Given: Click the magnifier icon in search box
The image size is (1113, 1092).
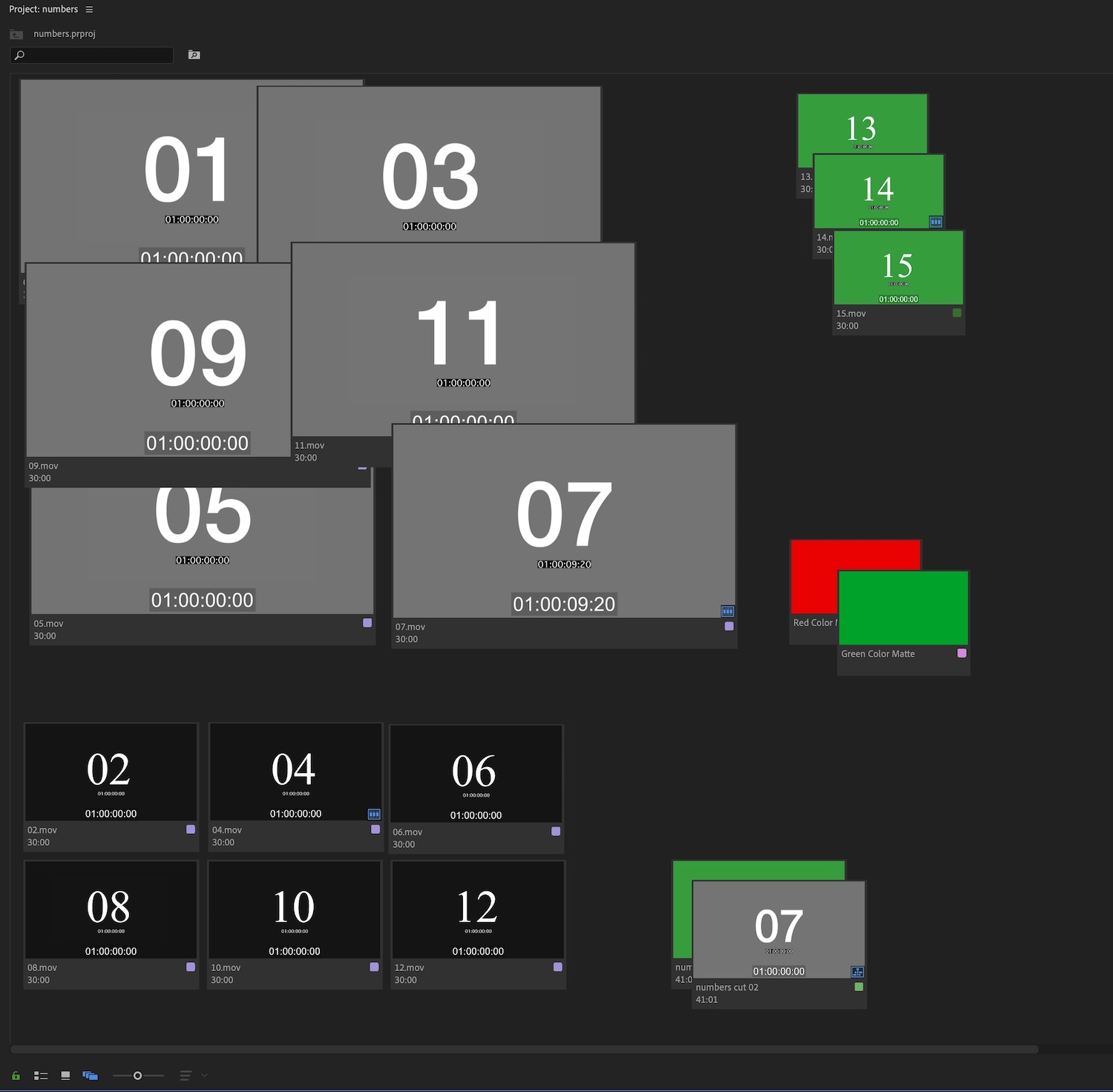Looking at the screenshot, I should [20, 55].
